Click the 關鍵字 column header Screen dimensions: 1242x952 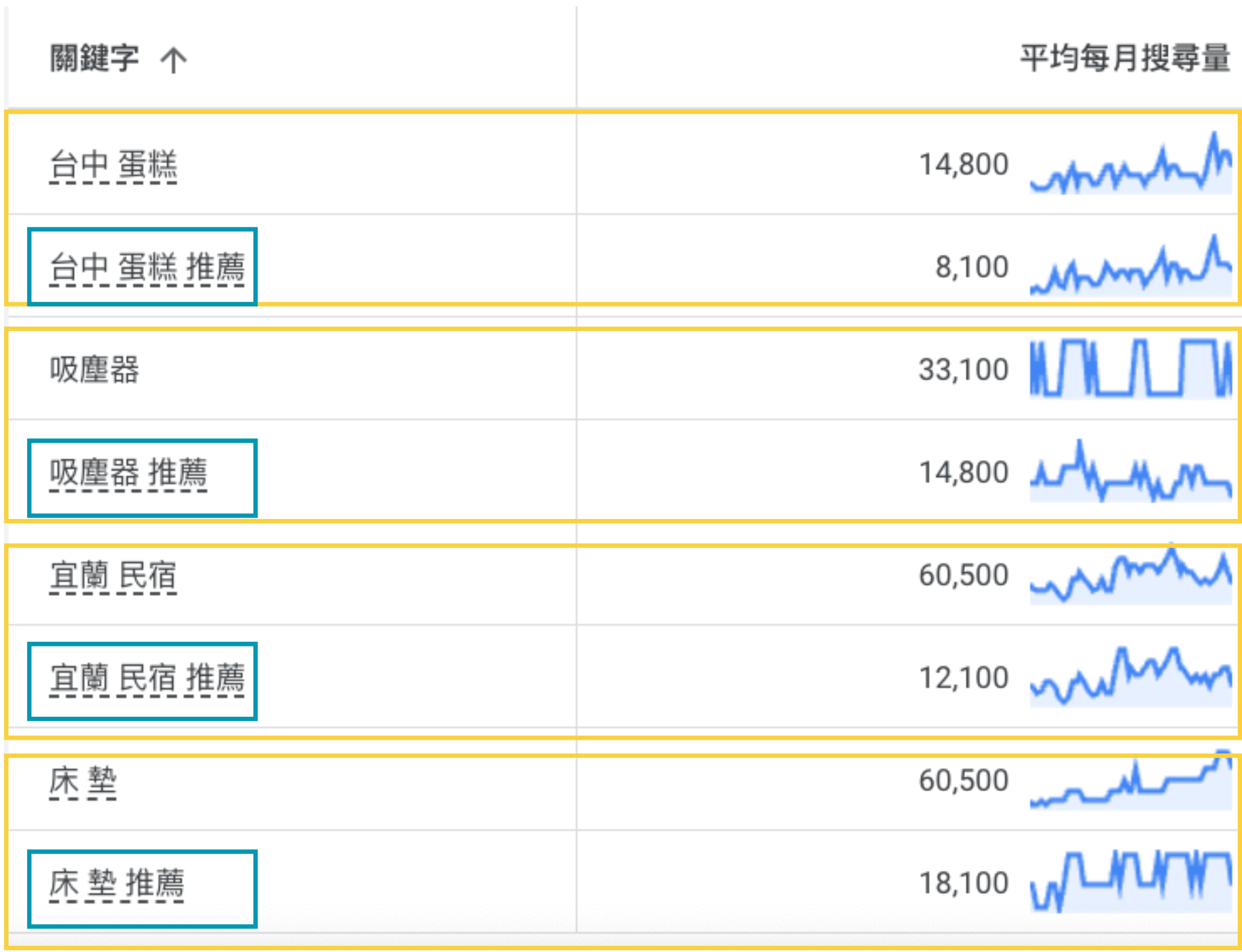pos(94,59)
